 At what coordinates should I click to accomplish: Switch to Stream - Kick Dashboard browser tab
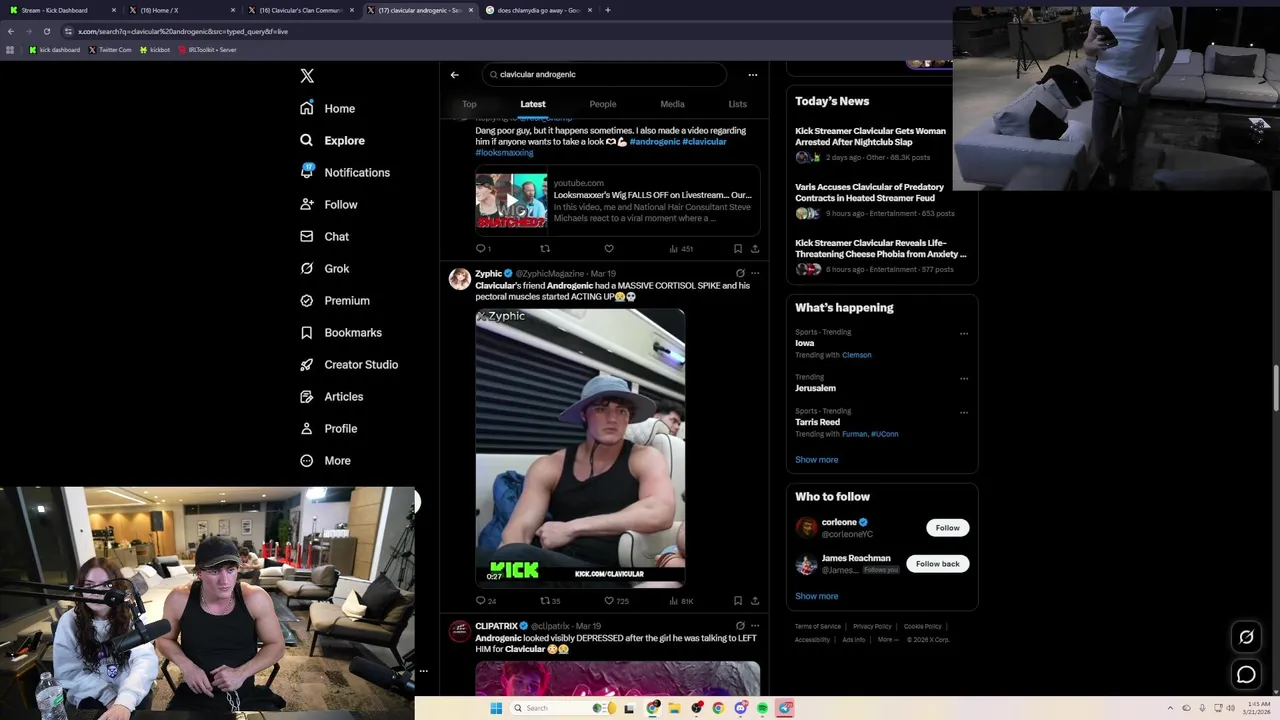pos(61,10)
